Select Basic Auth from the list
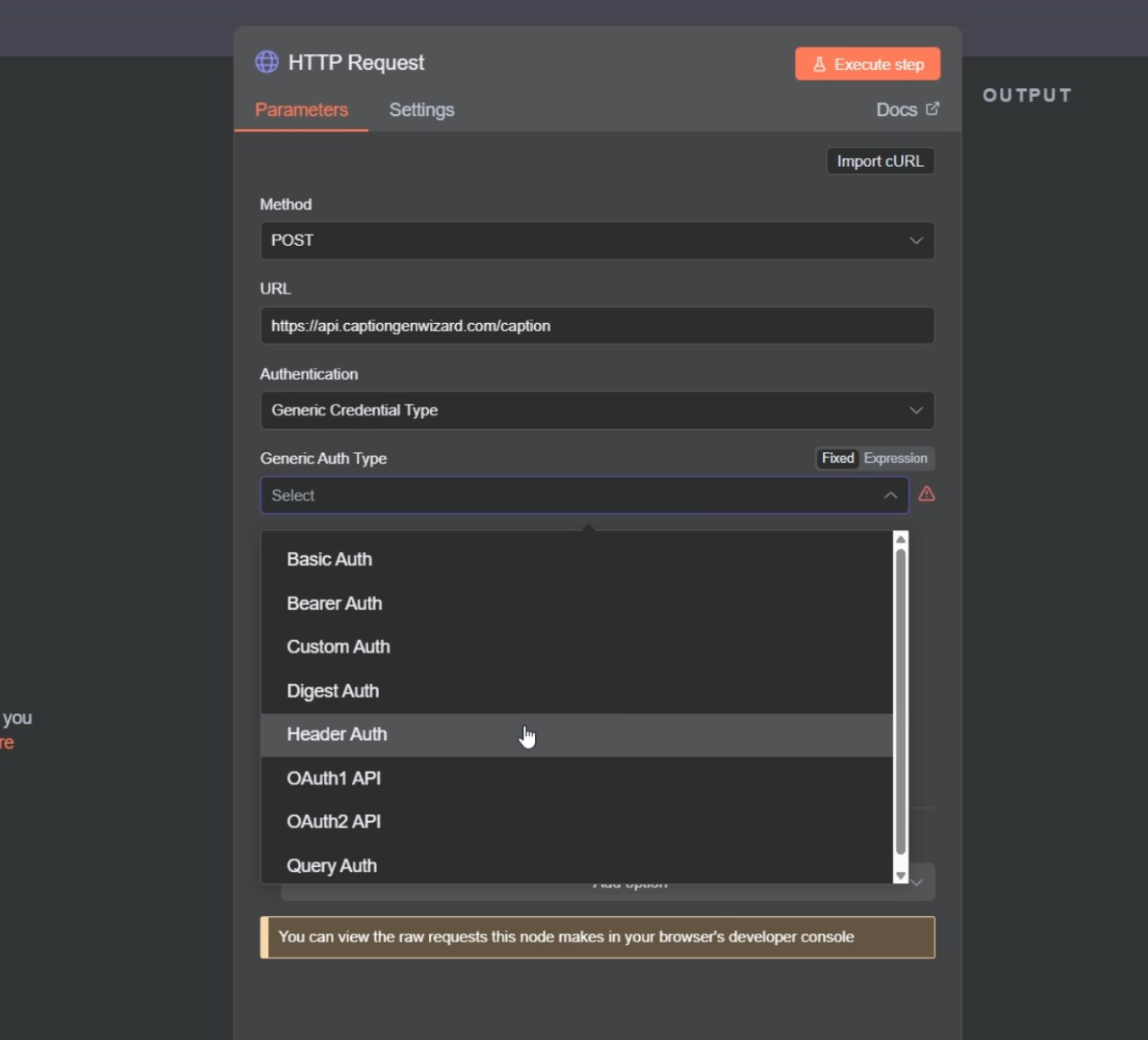Image resolution: width=1148 pixels, height=1040 pixels. [329, 558]
